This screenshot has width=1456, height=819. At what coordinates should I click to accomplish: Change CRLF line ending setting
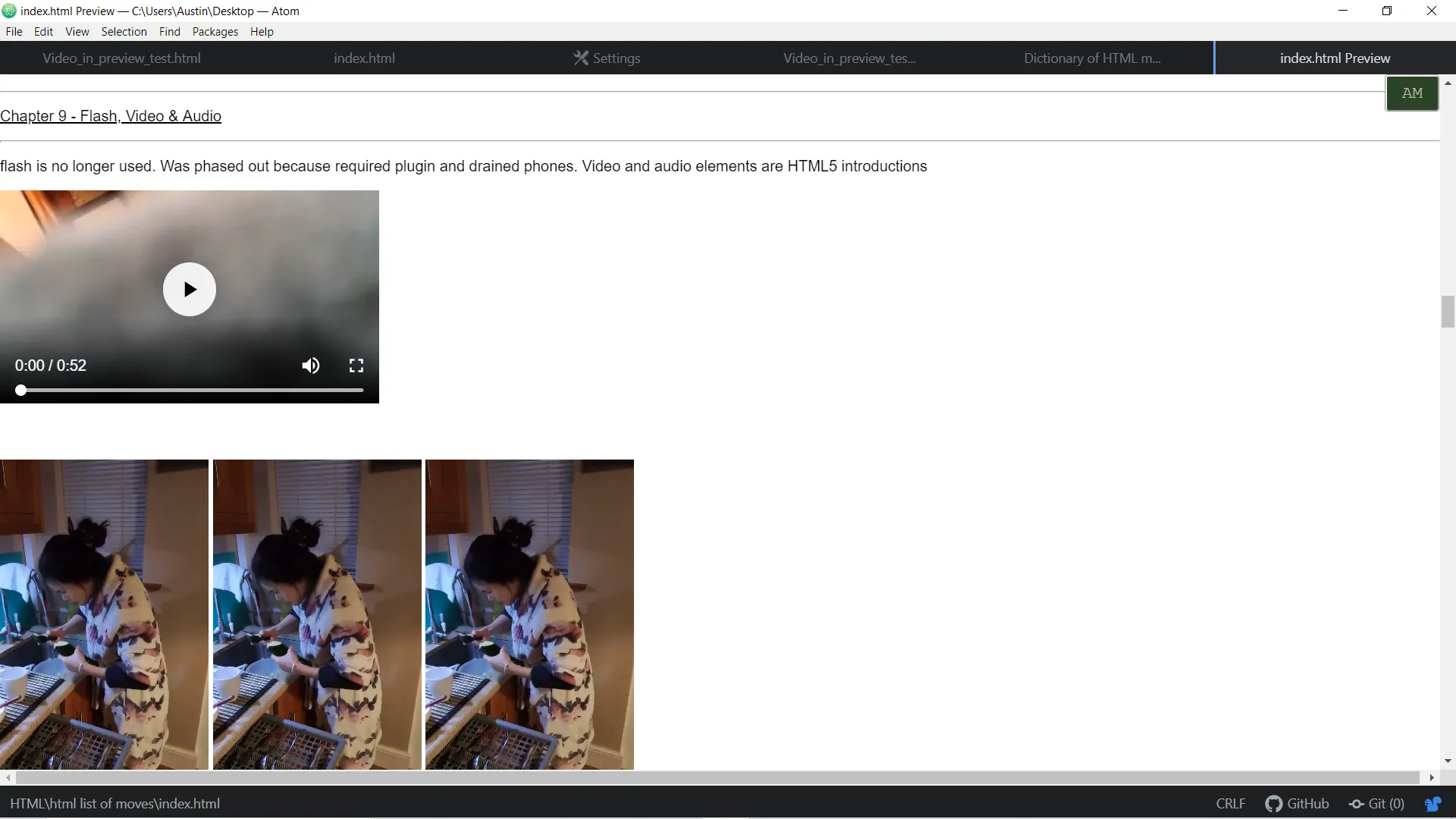click(x=1230, y=804)
